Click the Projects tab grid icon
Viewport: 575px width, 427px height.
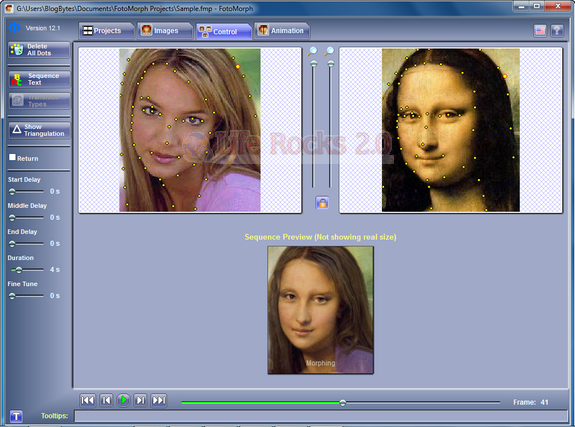coord(88,30)
